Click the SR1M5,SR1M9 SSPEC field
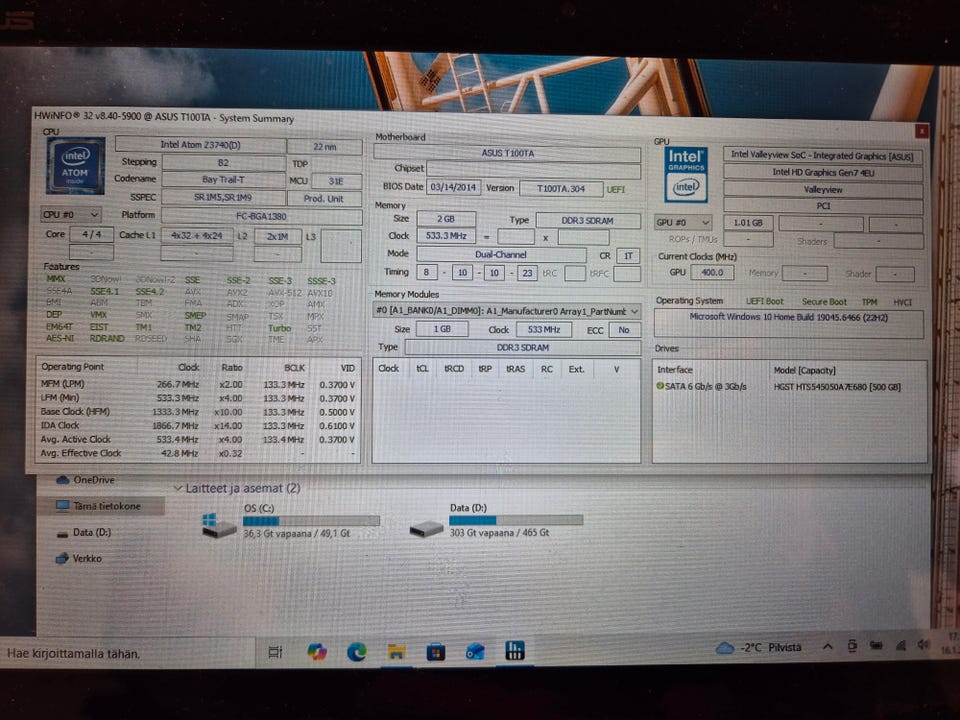This screenshot has height=720, width=960. tap(223, 197)
